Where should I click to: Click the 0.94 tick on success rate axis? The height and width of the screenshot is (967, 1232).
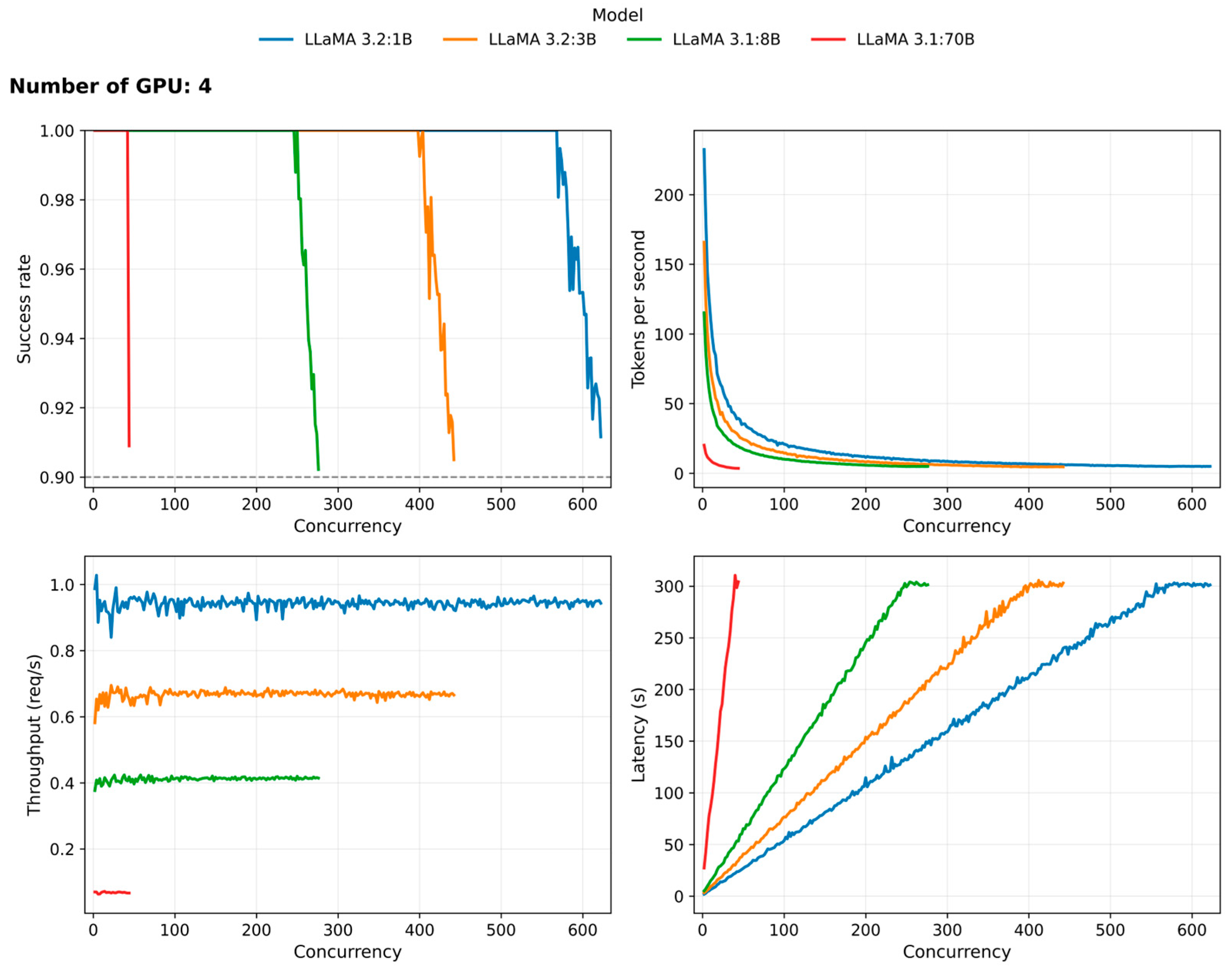click(x=57, y=339)
